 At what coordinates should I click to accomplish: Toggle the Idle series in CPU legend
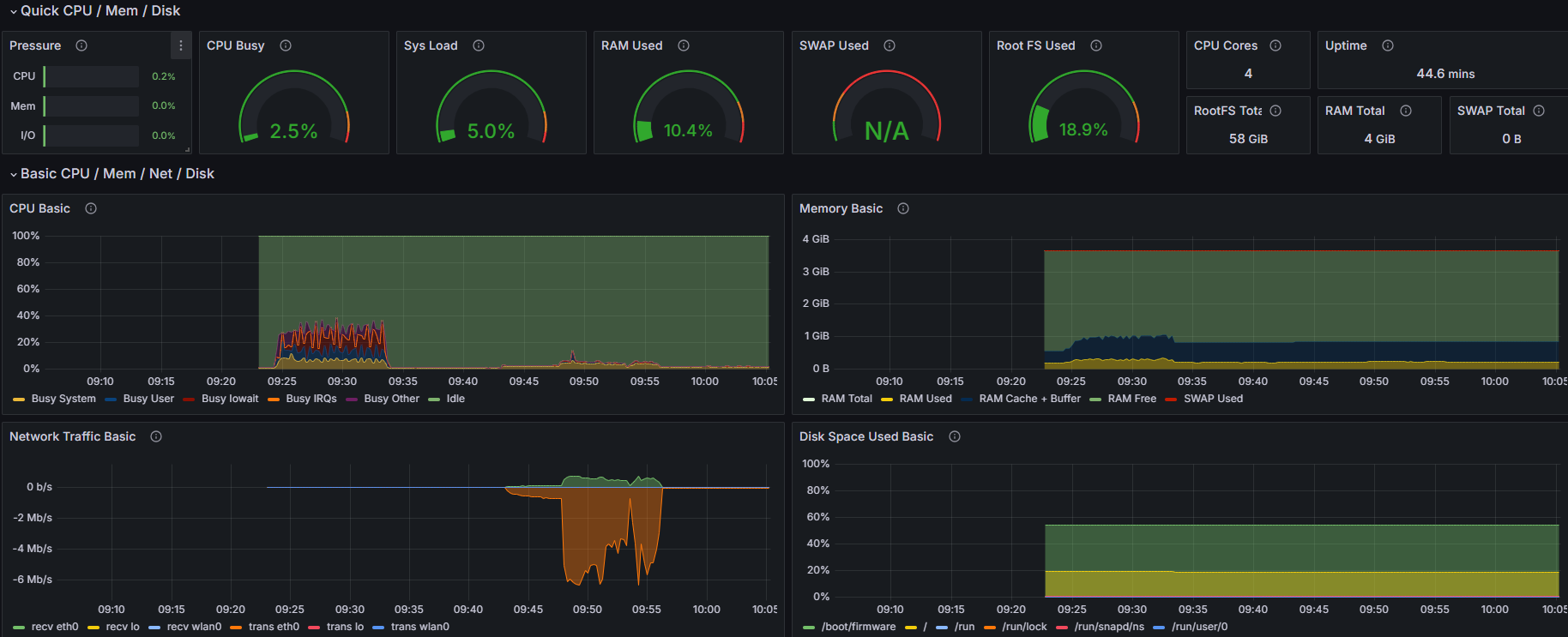(x=455, y=399)
